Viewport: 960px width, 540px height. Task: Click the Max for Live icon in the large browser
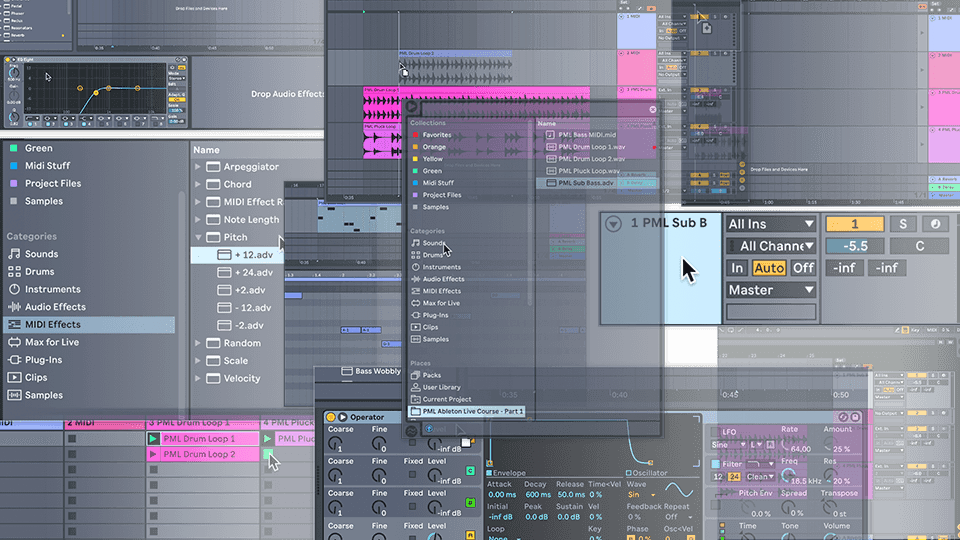click(x=14, y=342)
